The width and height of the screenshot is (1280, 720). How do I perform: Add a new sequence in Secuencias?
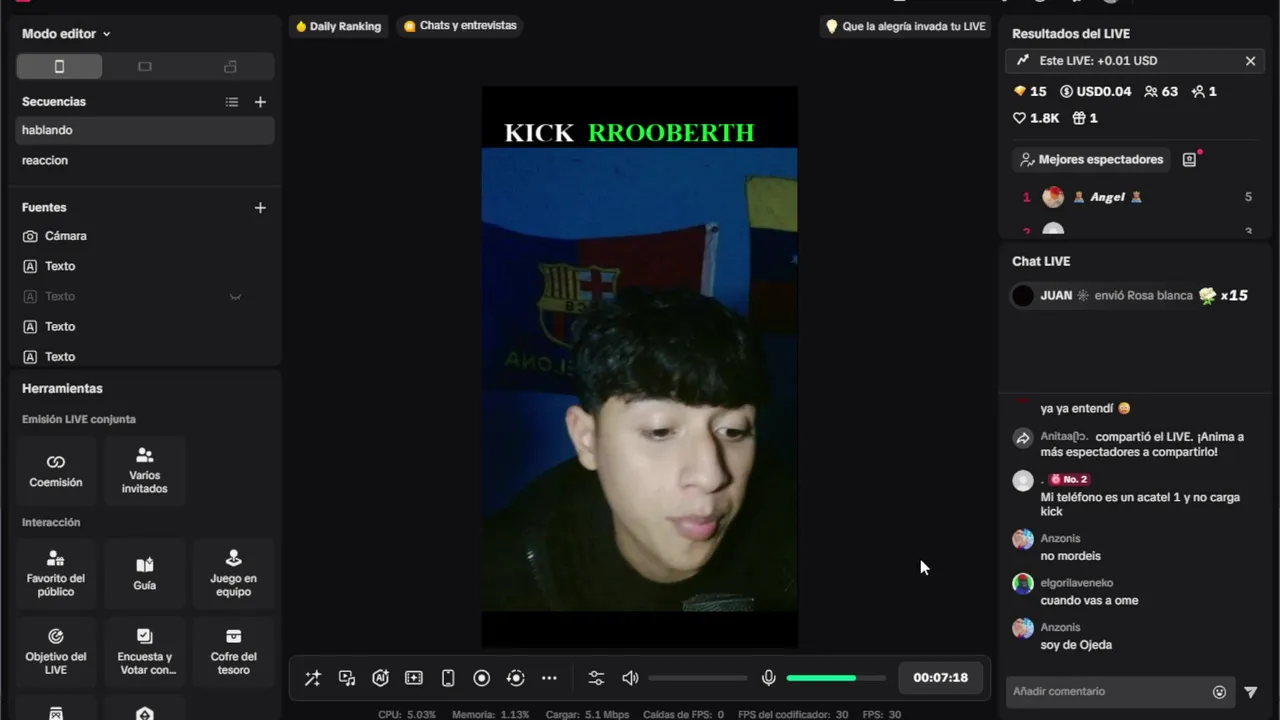260,102
